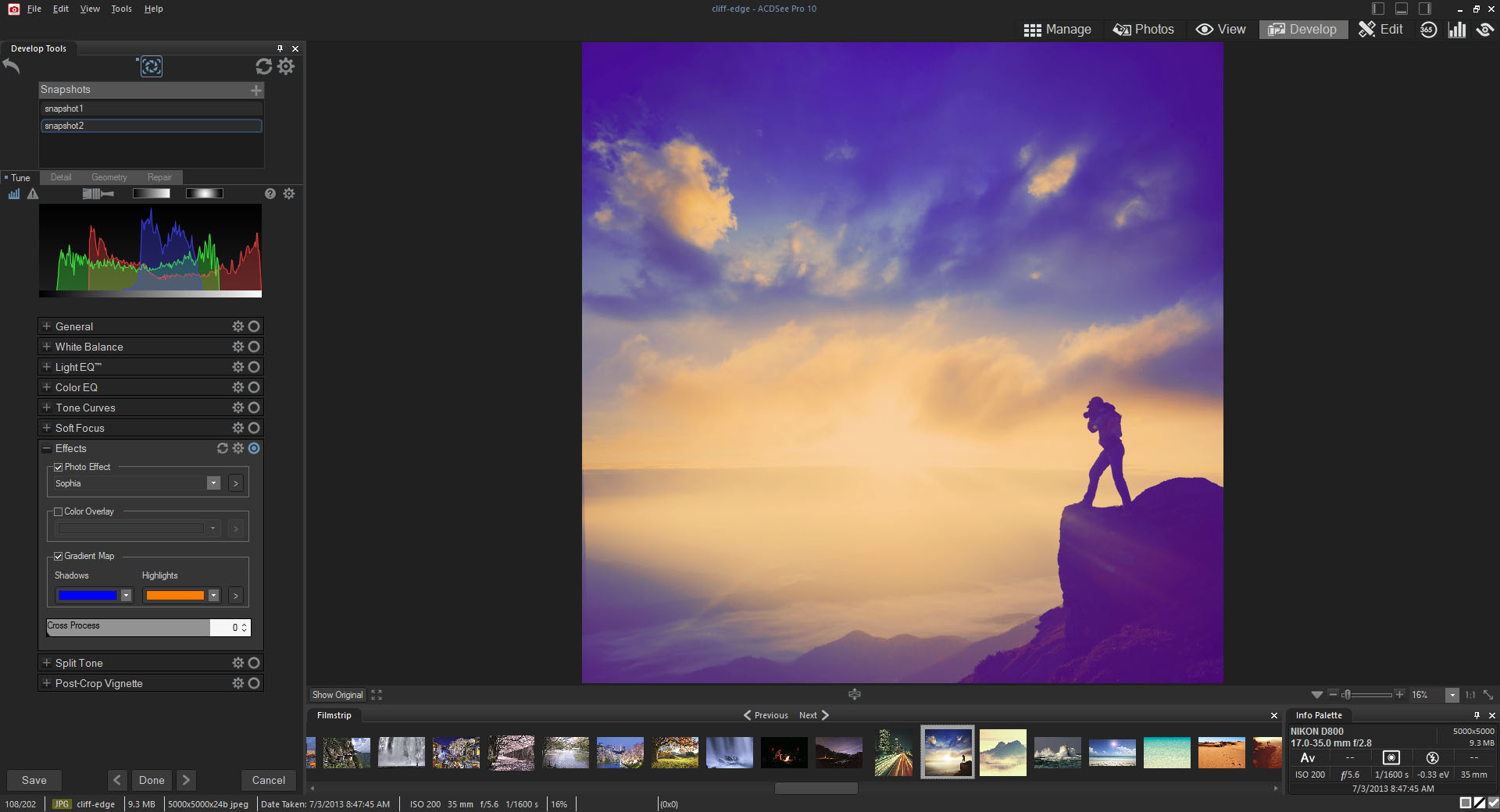The width and height of the screenshot is (1500, 812).
Task: Expand the White Balance group
Action: pyautogui.click(x=47, y=347)
